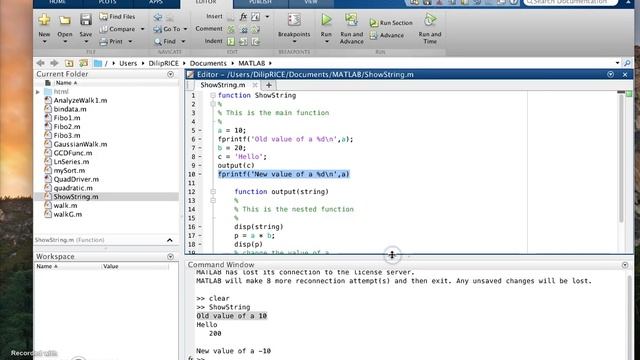
Task: Set breakpoint dash on line 5
Action: point(200,131)
